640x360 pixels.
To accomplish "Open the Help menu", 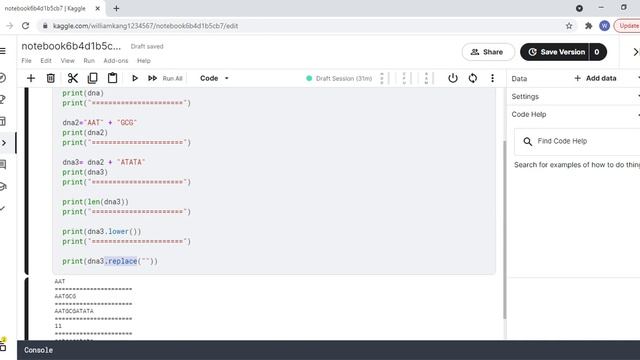I will 144,60.
